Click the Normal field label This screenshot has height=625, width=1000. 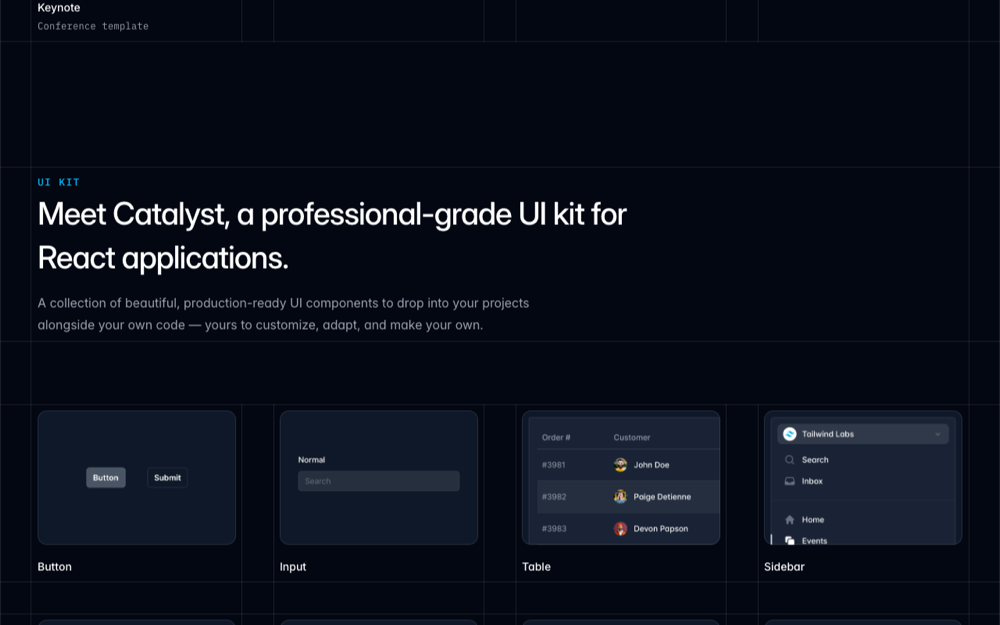pos(312,460)
